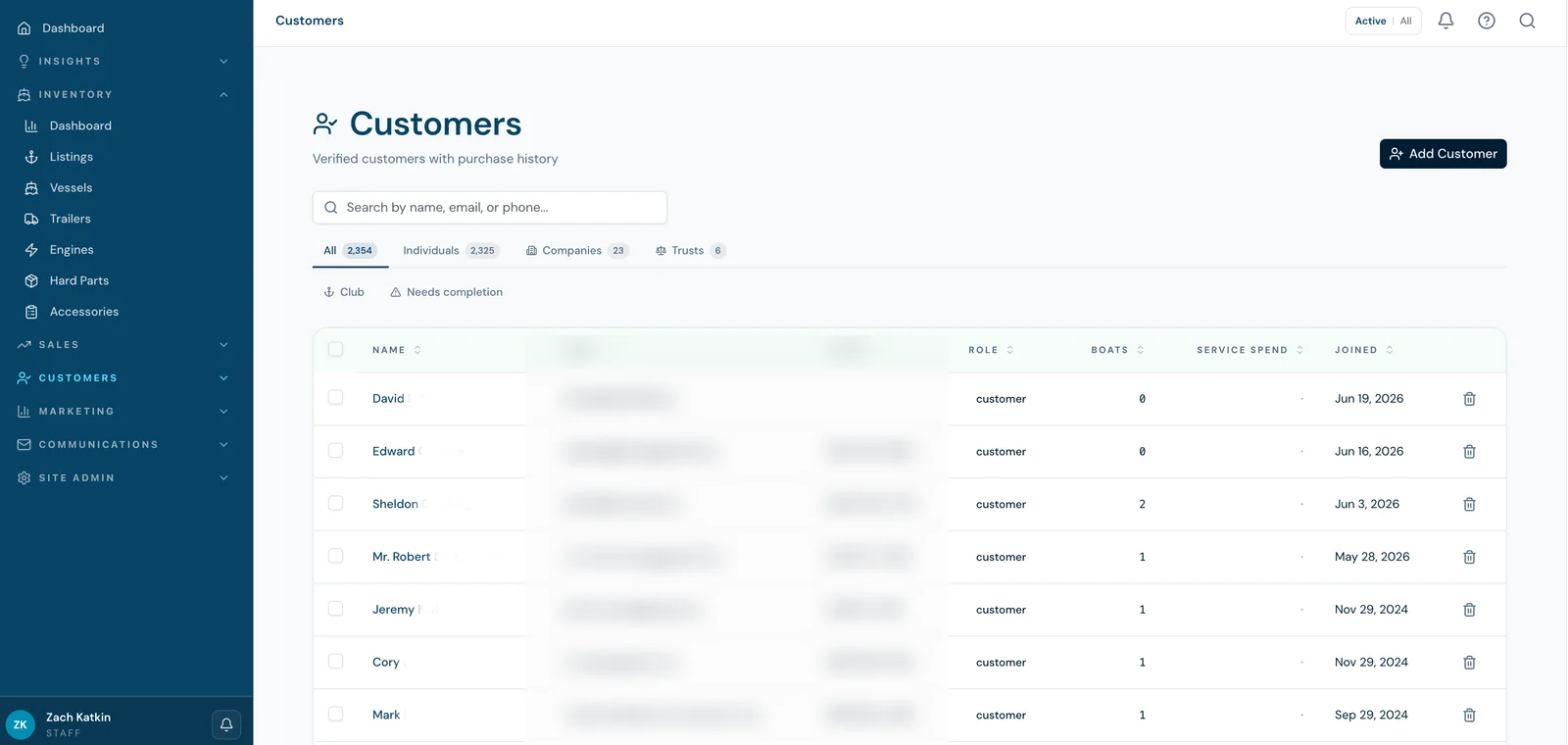The width and height of the screenshot is (1568, 745).
Task: Open Edward's customer record
Action: tap(394, 452)
